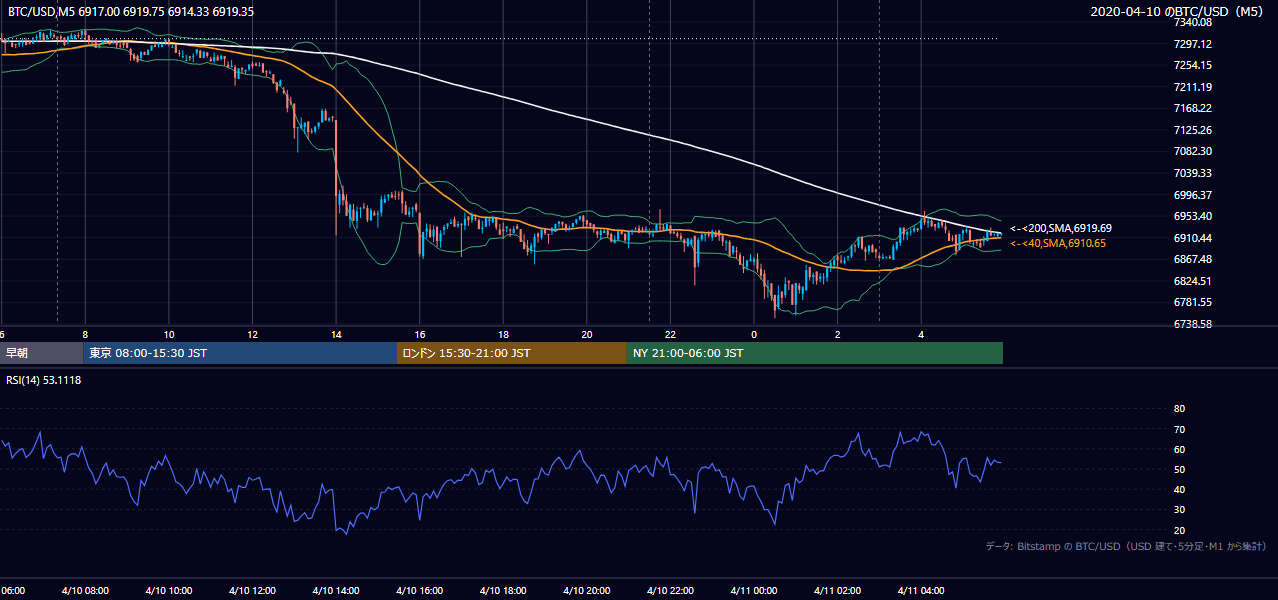Click the '4/10 14:00' date axis label
This screenshot has width=1278, height=600.
coord(335,591)
